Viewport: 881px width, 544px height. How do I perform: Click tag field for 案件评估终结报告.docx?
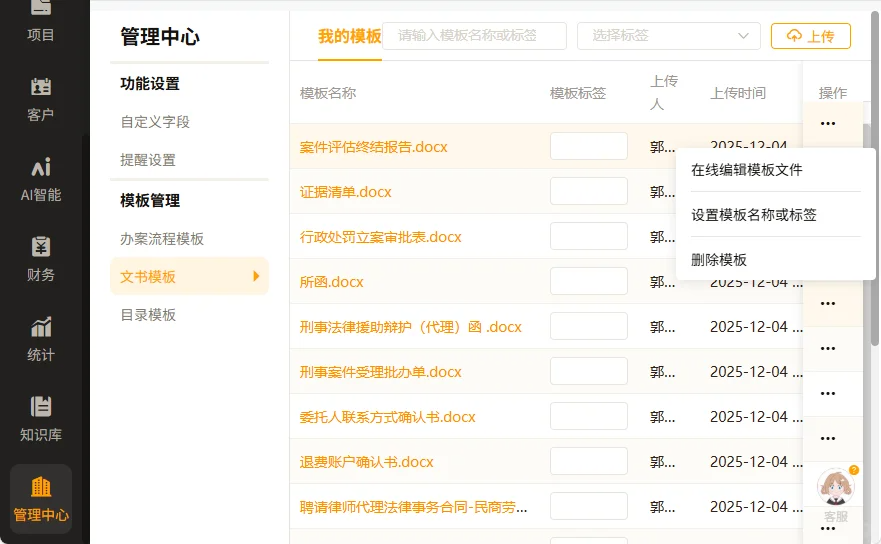click(x=588, y=146)
